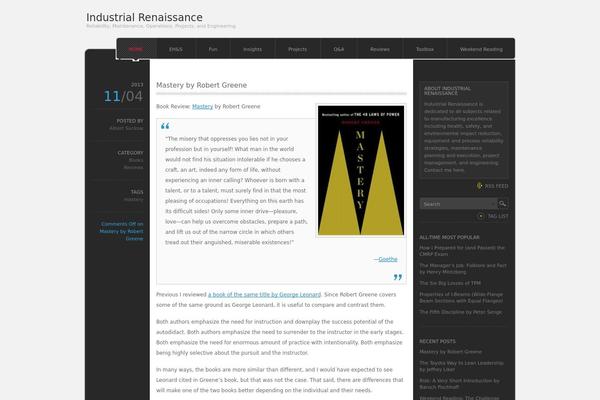Open the Books category link

pos(136,160)
